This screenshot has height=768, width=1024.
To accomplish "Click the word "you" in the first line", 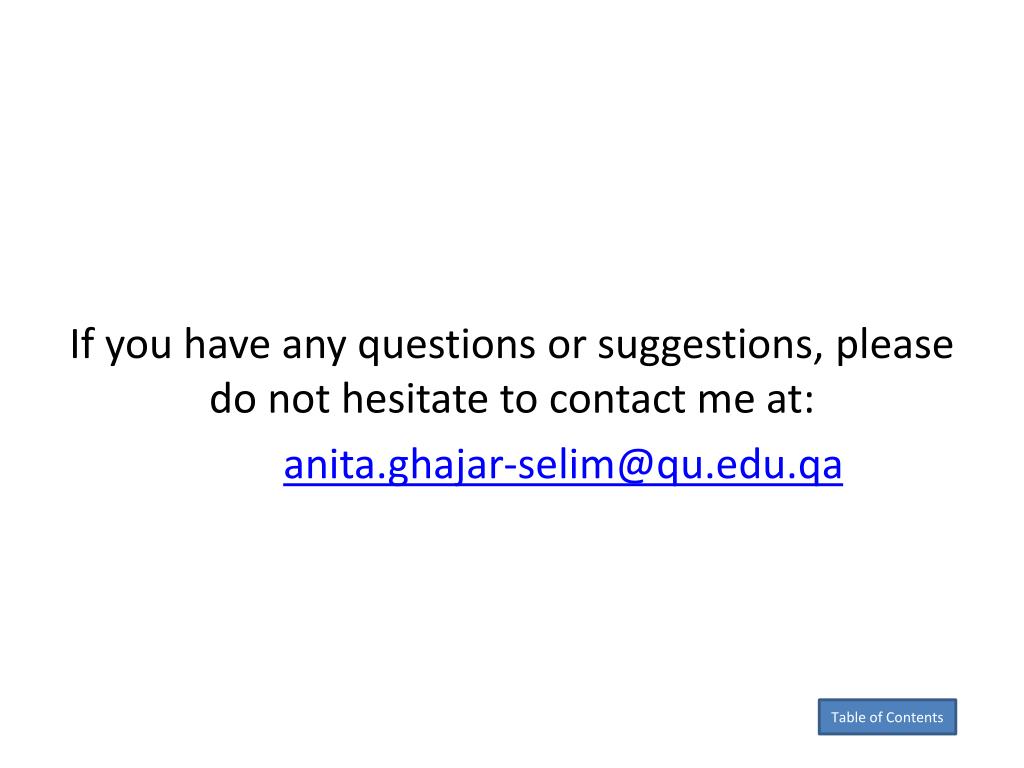I will coord(138,348).
